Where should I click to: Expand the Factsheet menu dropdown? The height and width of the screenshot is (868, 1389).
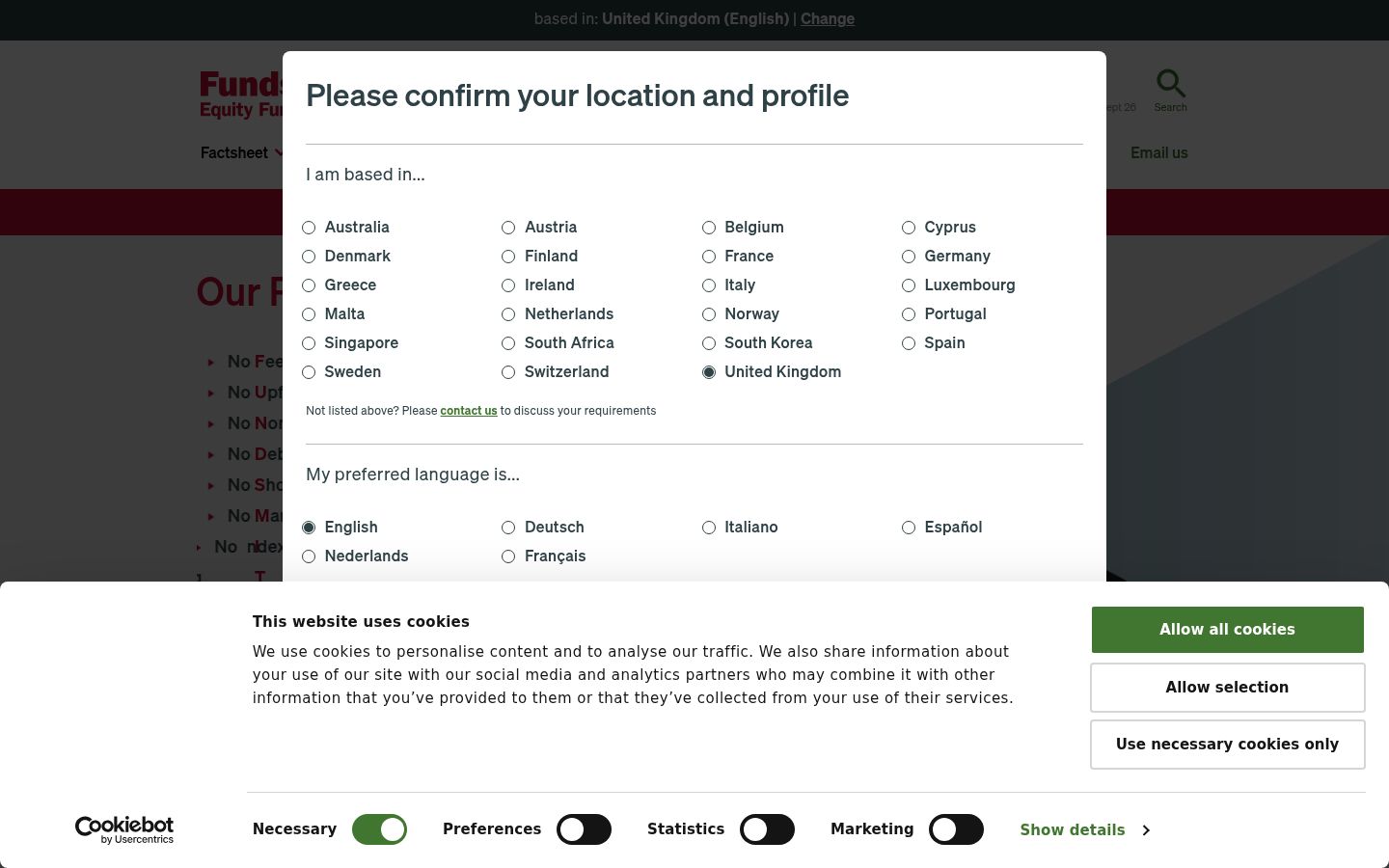[280, 152]
